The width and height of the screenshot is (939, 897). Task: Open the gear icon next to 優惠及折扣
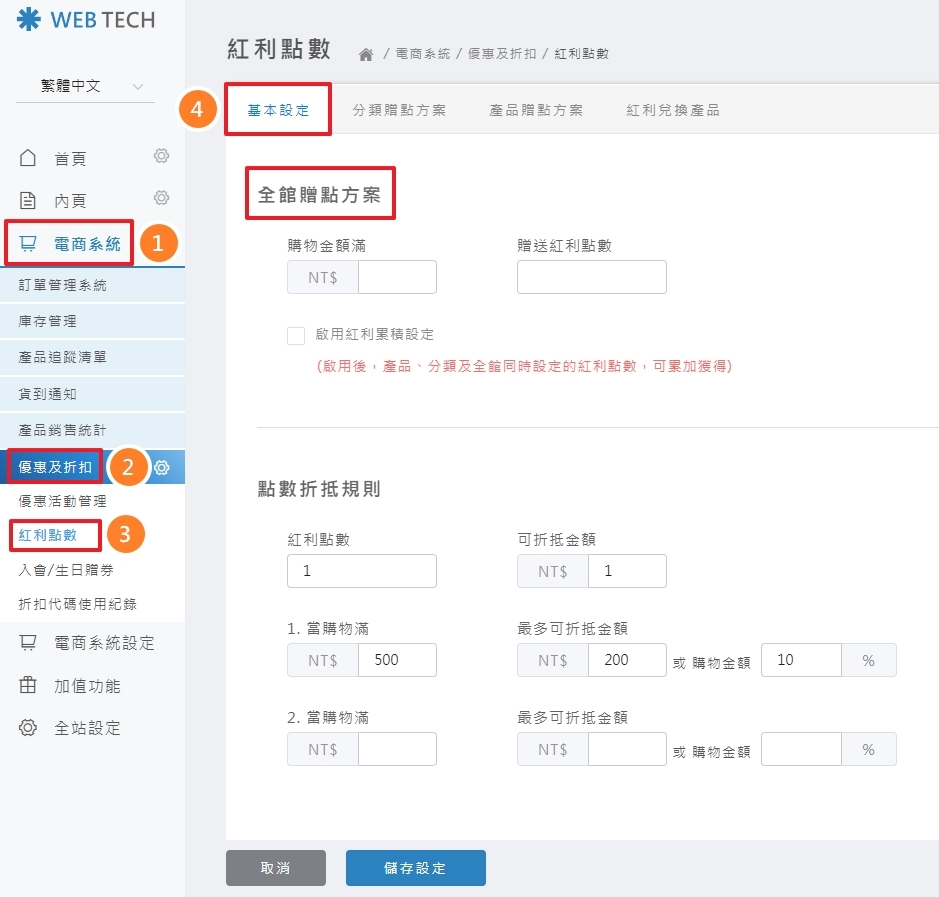pyautogui.click(x=160, y=466)
